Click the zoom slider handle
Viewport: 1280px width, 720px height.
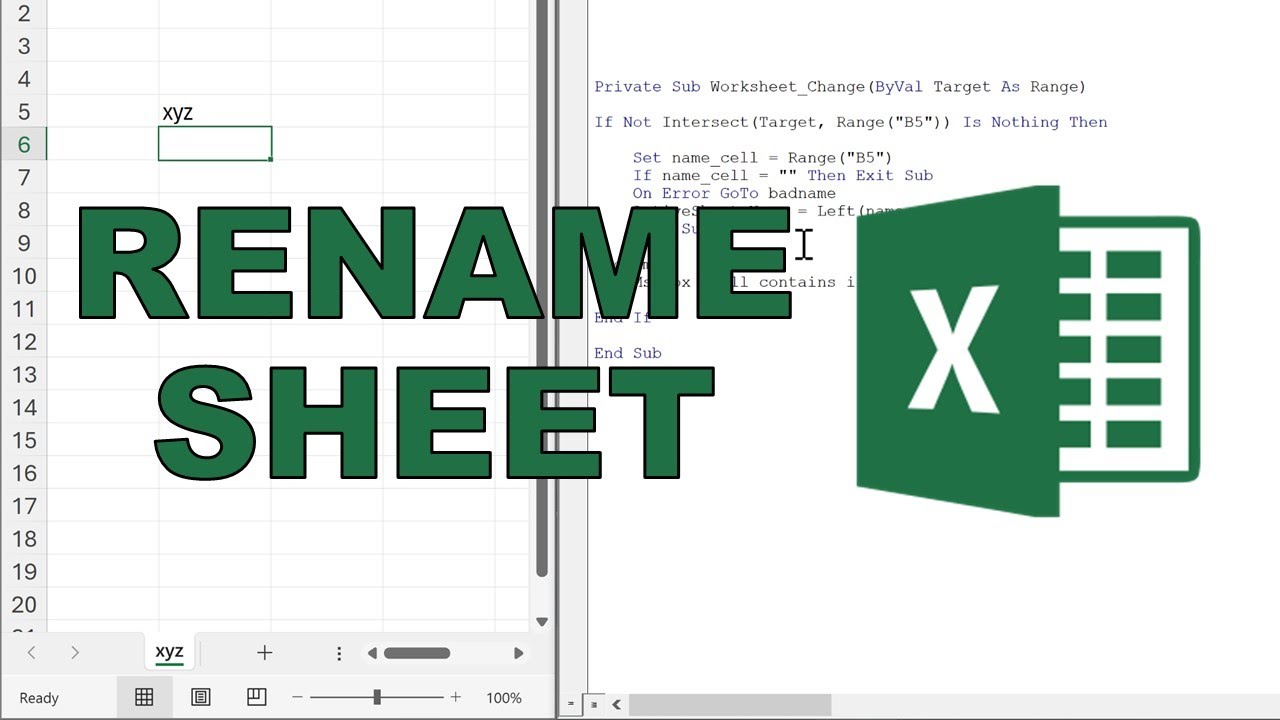point(377,697)
